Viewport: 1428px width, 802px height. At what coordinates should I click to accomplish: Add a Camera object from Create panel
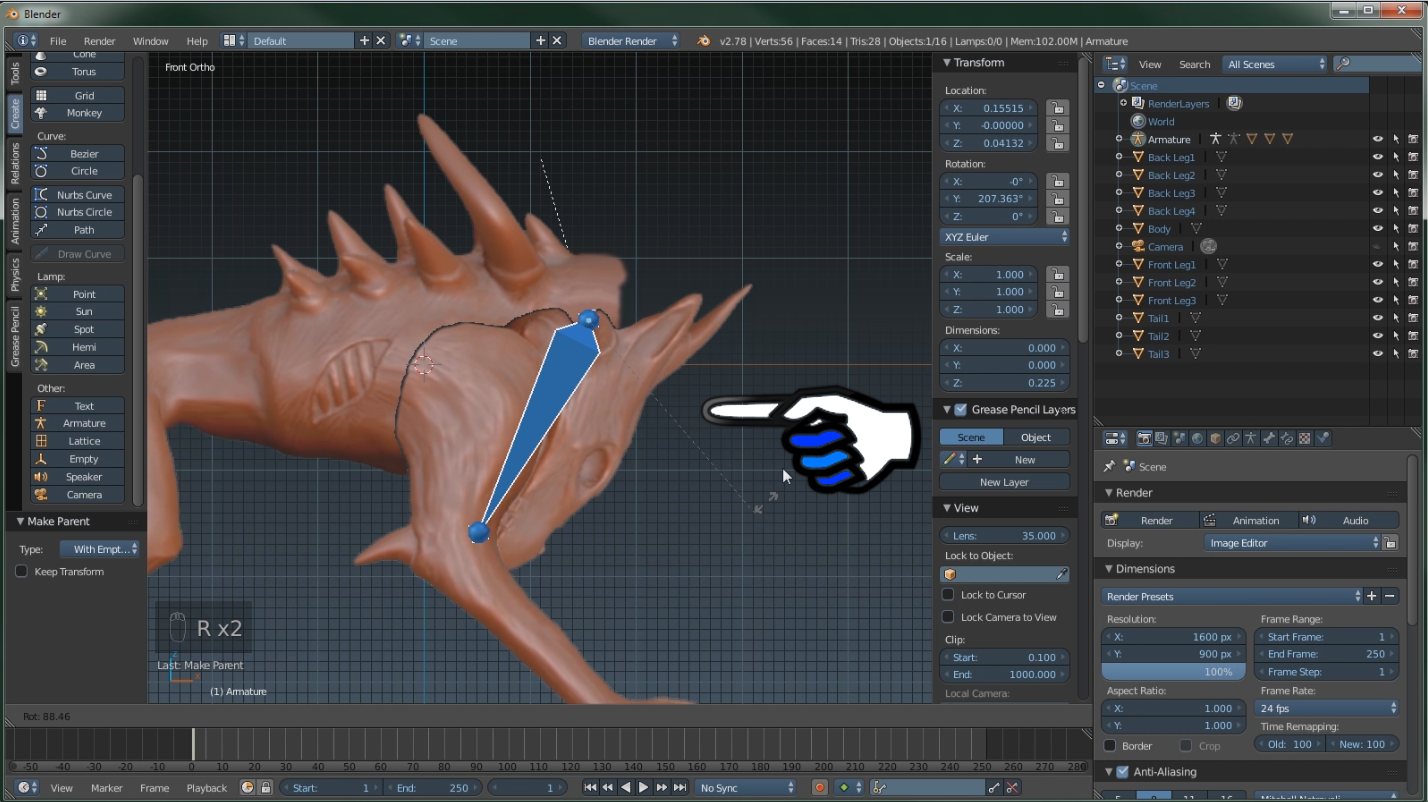[x=78, y=495]
